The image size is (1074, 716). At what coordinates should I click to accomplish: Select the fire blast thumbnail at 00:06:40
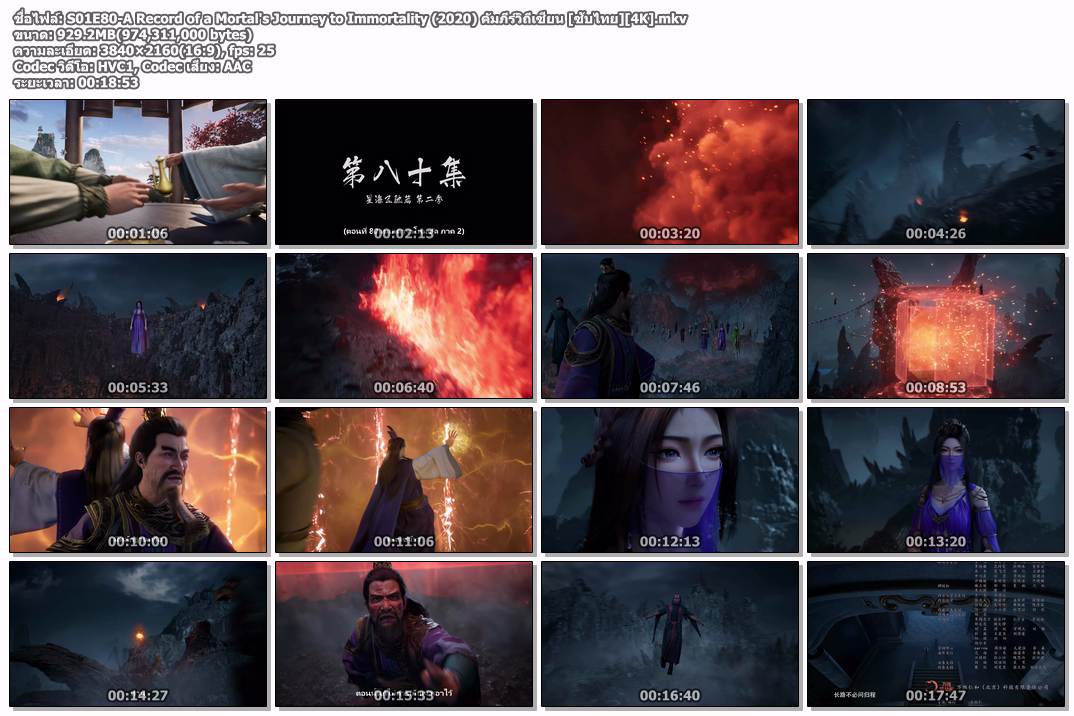pyautogui.click(x=404, y=326)
